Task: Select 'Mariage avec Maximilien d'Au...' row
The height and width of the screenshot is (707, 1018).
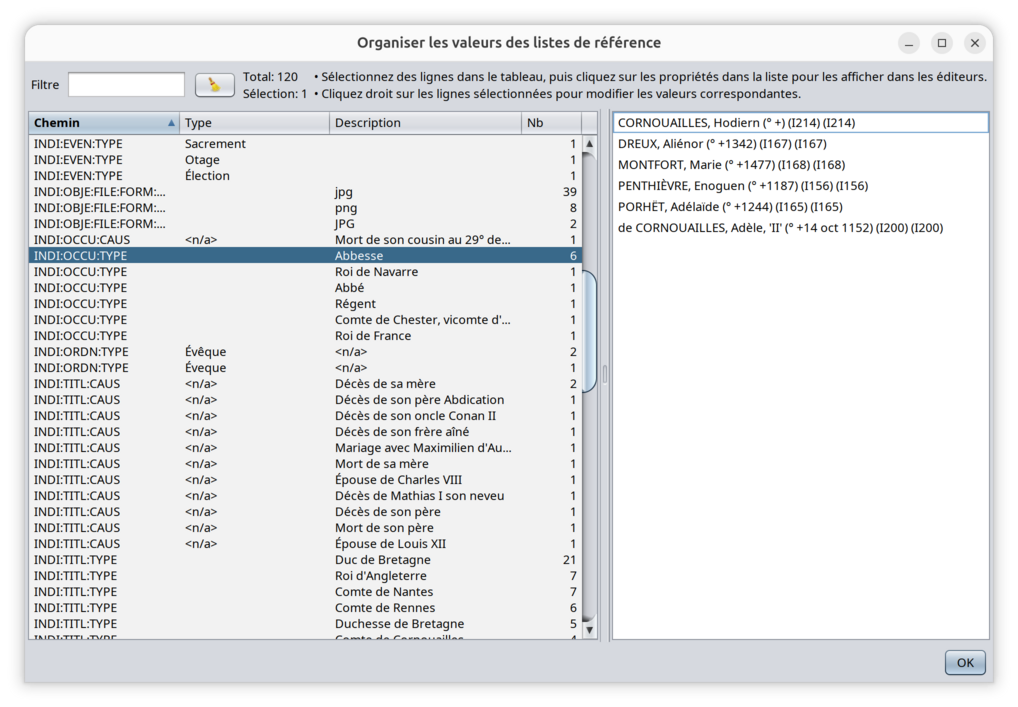Action: coord(305,447)
